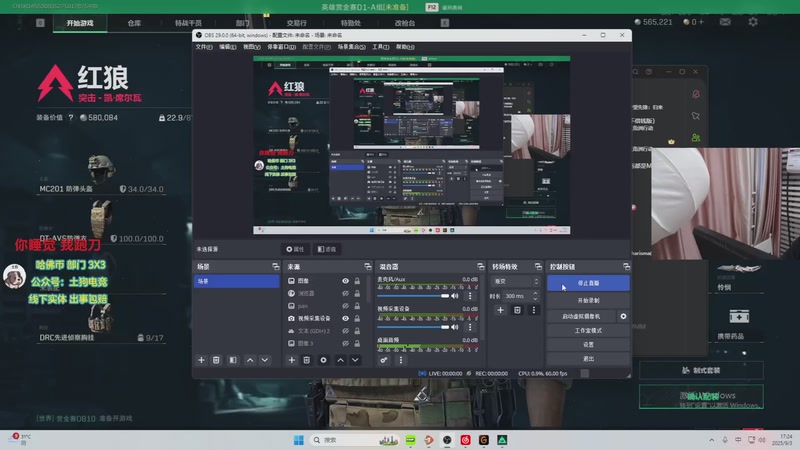Open the transition type dropdown
This screenshot has height=450, width=800.
point(515,281)
